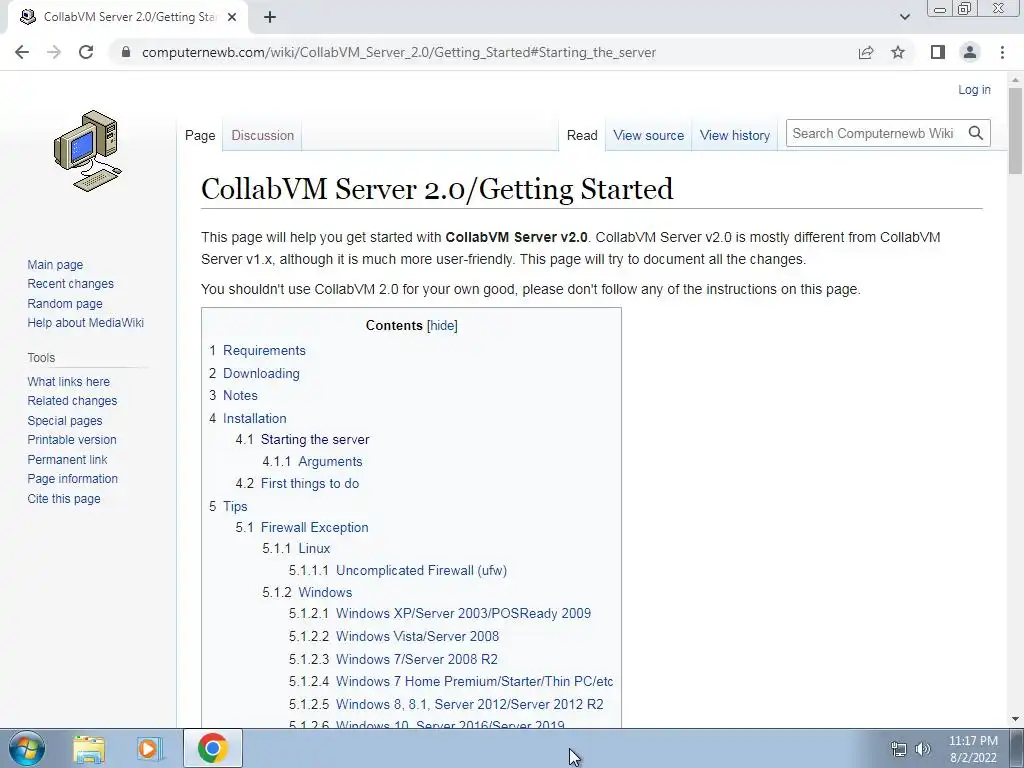Click the Chrome taskbar icon
Viewport: 1024px width, 768px height.
click(212, 748)
